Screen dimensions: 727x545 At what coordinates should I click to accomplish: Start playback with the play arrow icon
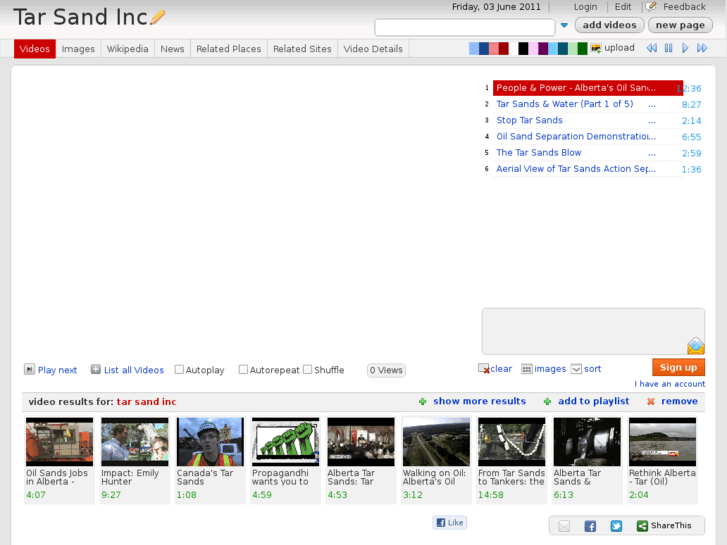(x=685, y=48)
